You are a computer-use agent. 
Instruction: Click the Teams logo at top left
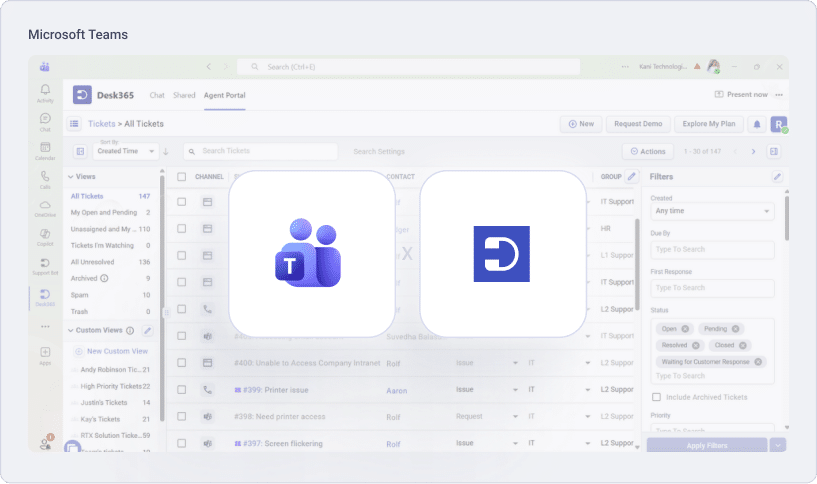click(x=45, y=67)
